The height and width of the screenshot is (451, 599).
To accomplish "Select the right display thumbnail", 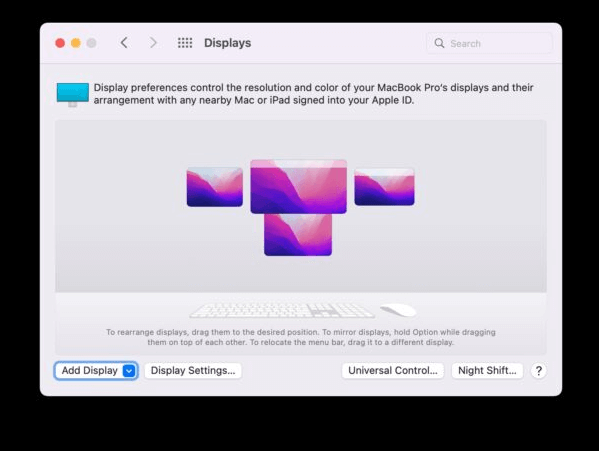I will 384,187.
